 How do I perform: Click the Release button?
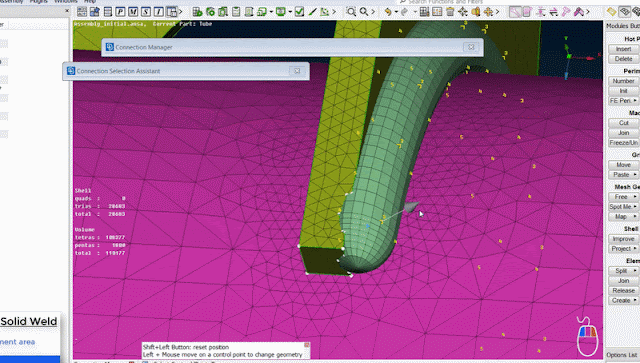click(624, 290)
